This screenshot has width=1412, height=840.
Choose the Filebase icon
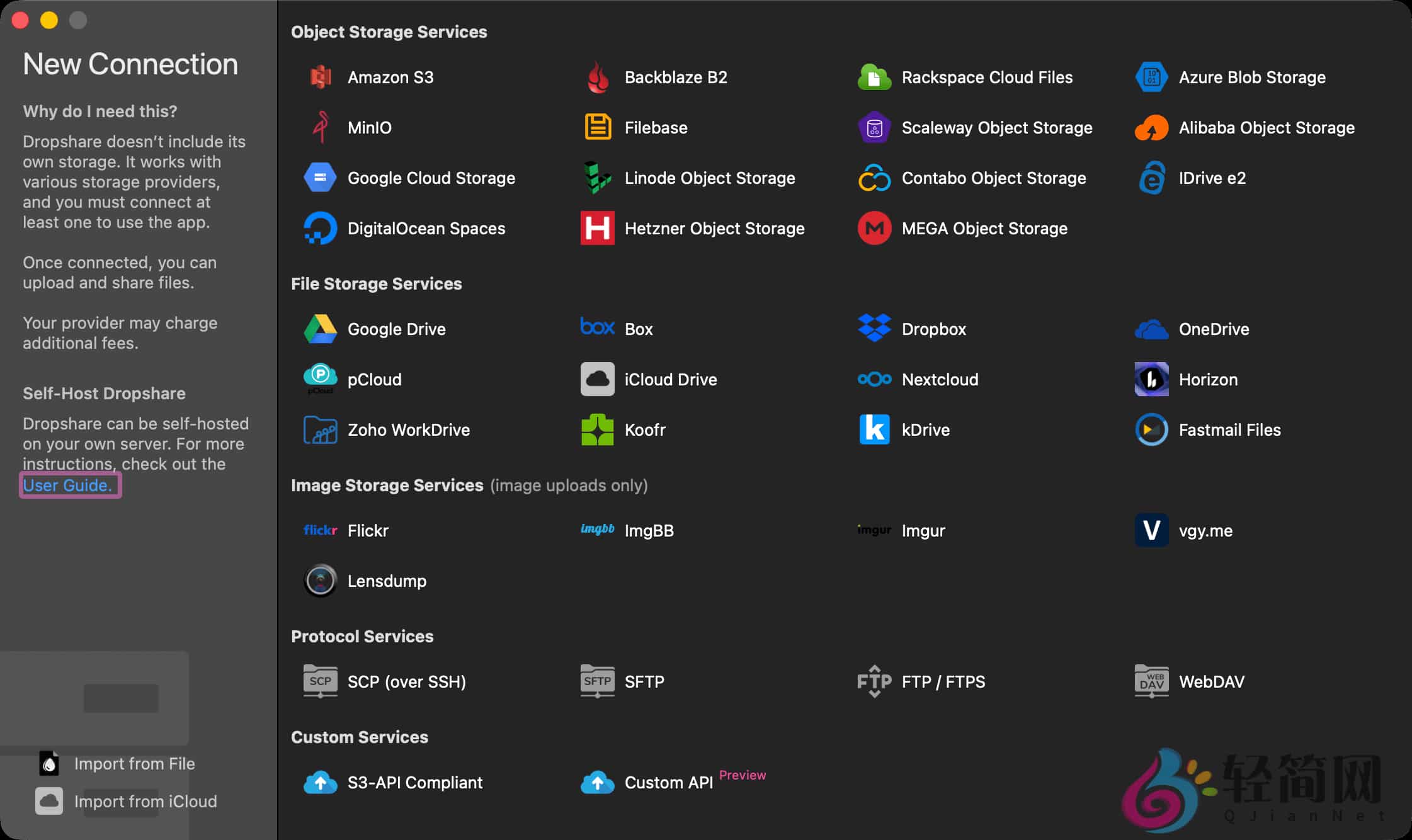click(x=598, y=128)
